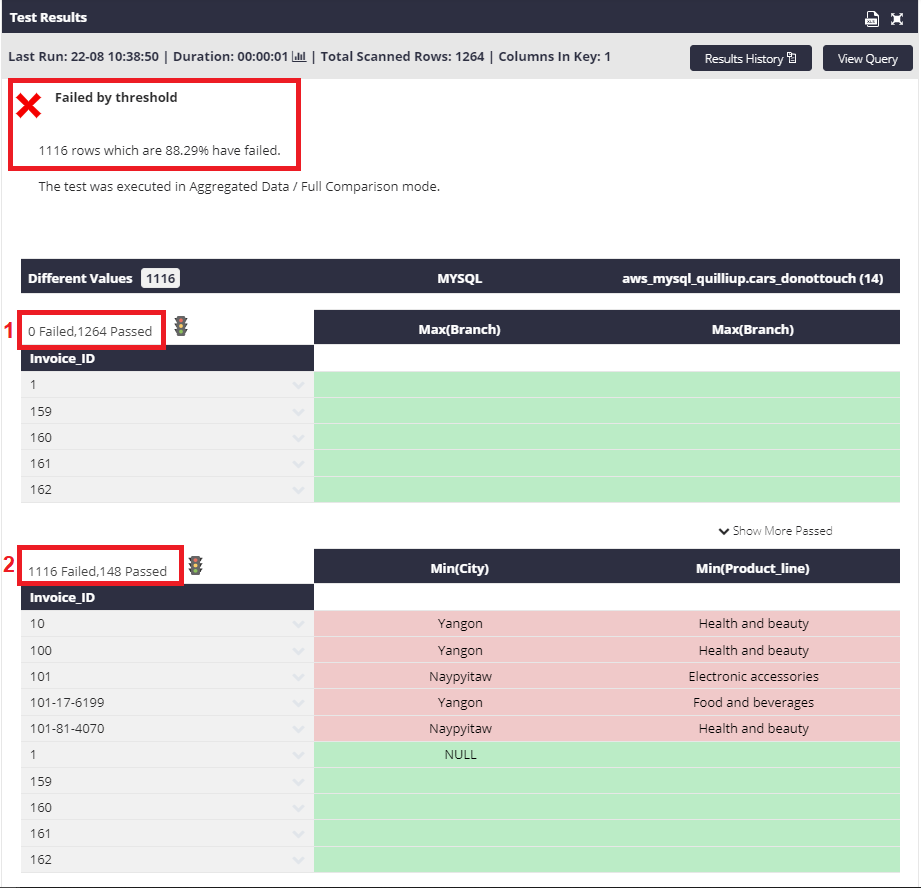The width and height of the screenshot is (921, 888).
Task: Click Food and beverages cell
Action: pyautogui.click(x=754, y=702)
